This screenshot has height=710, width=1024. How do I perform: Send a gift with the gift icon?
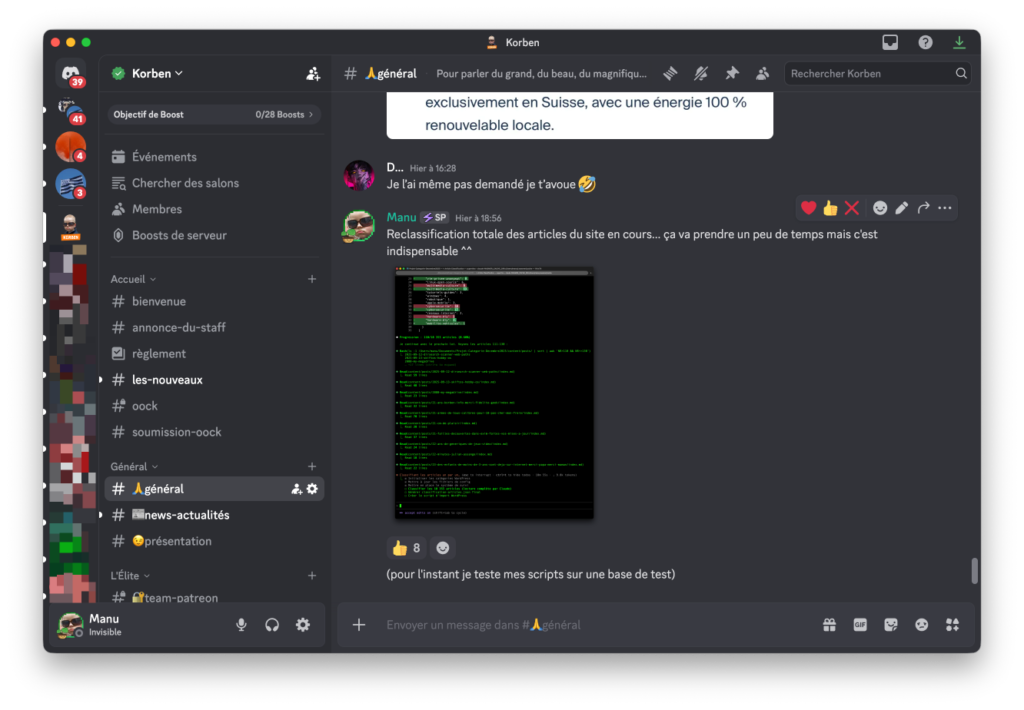tap(829, 625)
